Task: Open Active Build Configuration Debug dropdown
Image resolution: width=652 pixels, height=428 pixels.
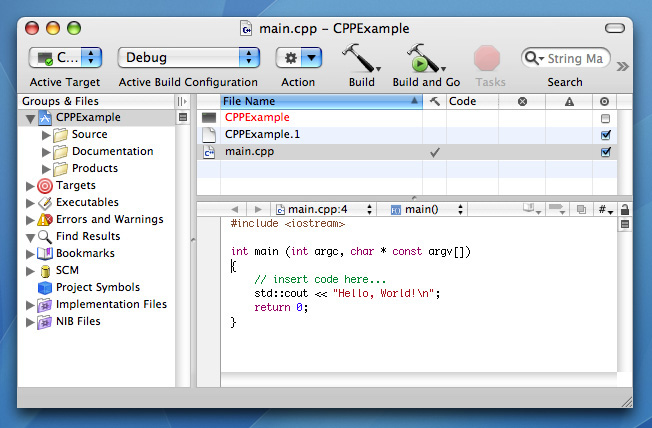Action: [189, 58]
